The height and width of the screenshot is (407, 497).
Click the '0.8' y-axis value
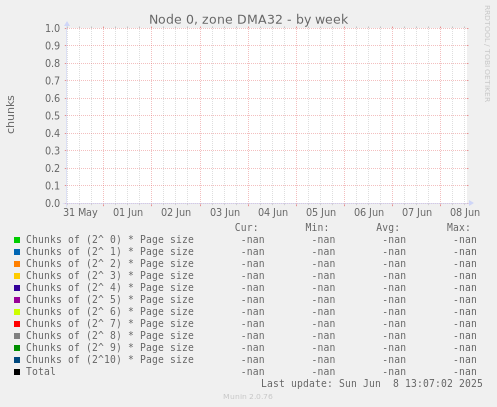pos(53,63)
